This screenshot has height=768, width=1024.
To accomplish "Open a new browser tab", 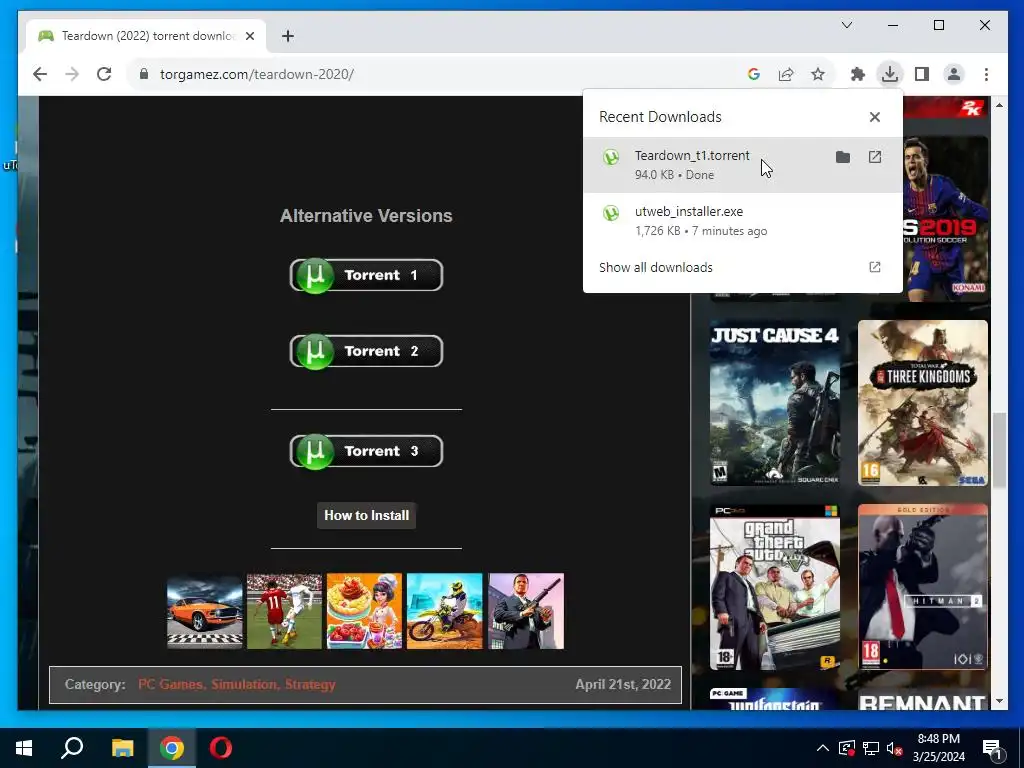I will click(x=287, y=36).
